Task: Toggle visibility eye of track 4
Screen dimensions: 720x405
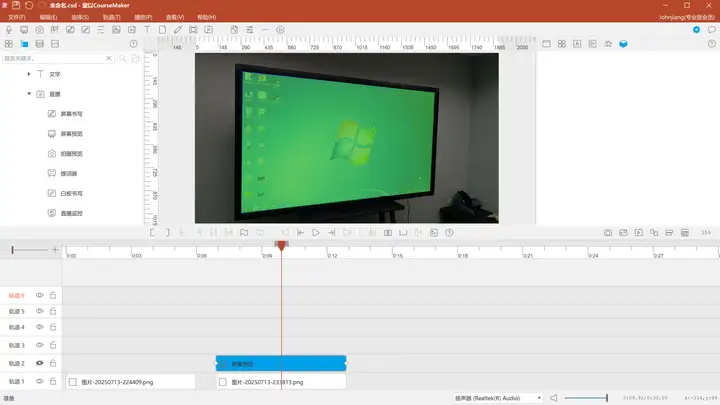Action: tap(39, 327)
